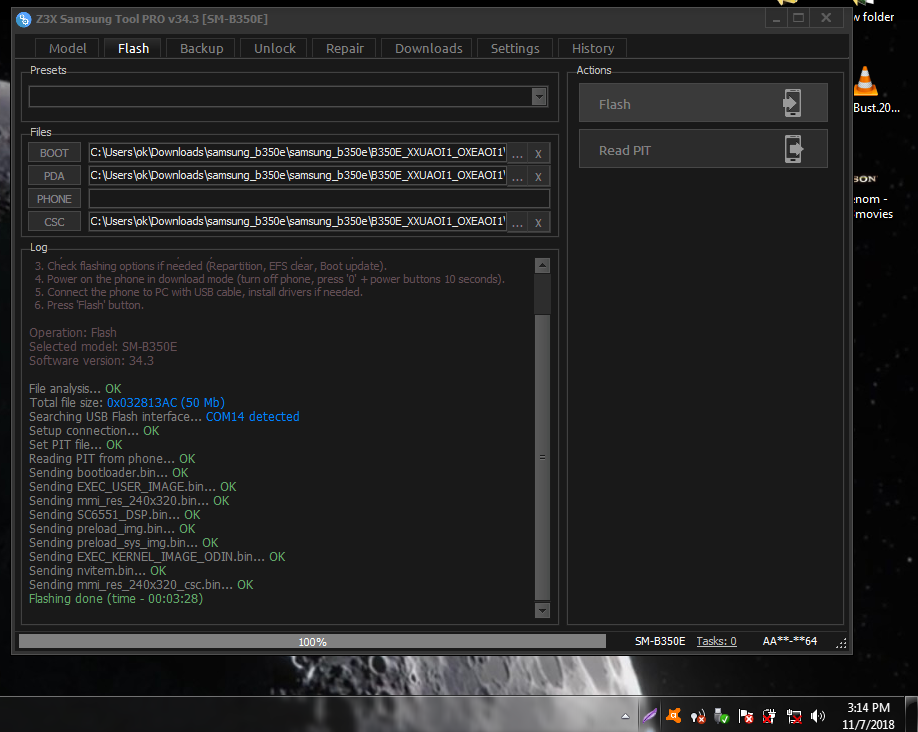Browse for PDA file with ellipsis button
This screenshot has height=732, width=918.
pyautogui.click(x=518, y=176)
